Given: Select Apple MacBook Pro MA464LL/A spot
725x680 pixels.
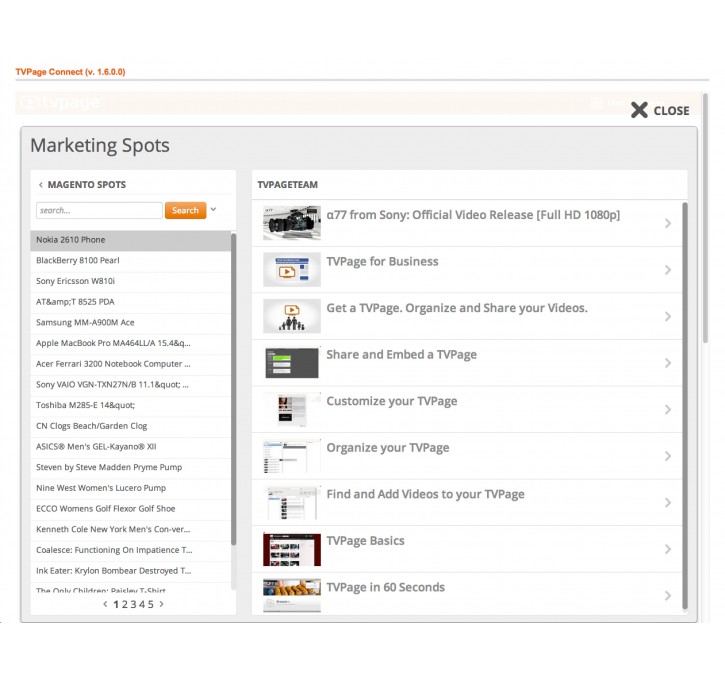Looking at the screenshot, I should (x=130, y=343).
